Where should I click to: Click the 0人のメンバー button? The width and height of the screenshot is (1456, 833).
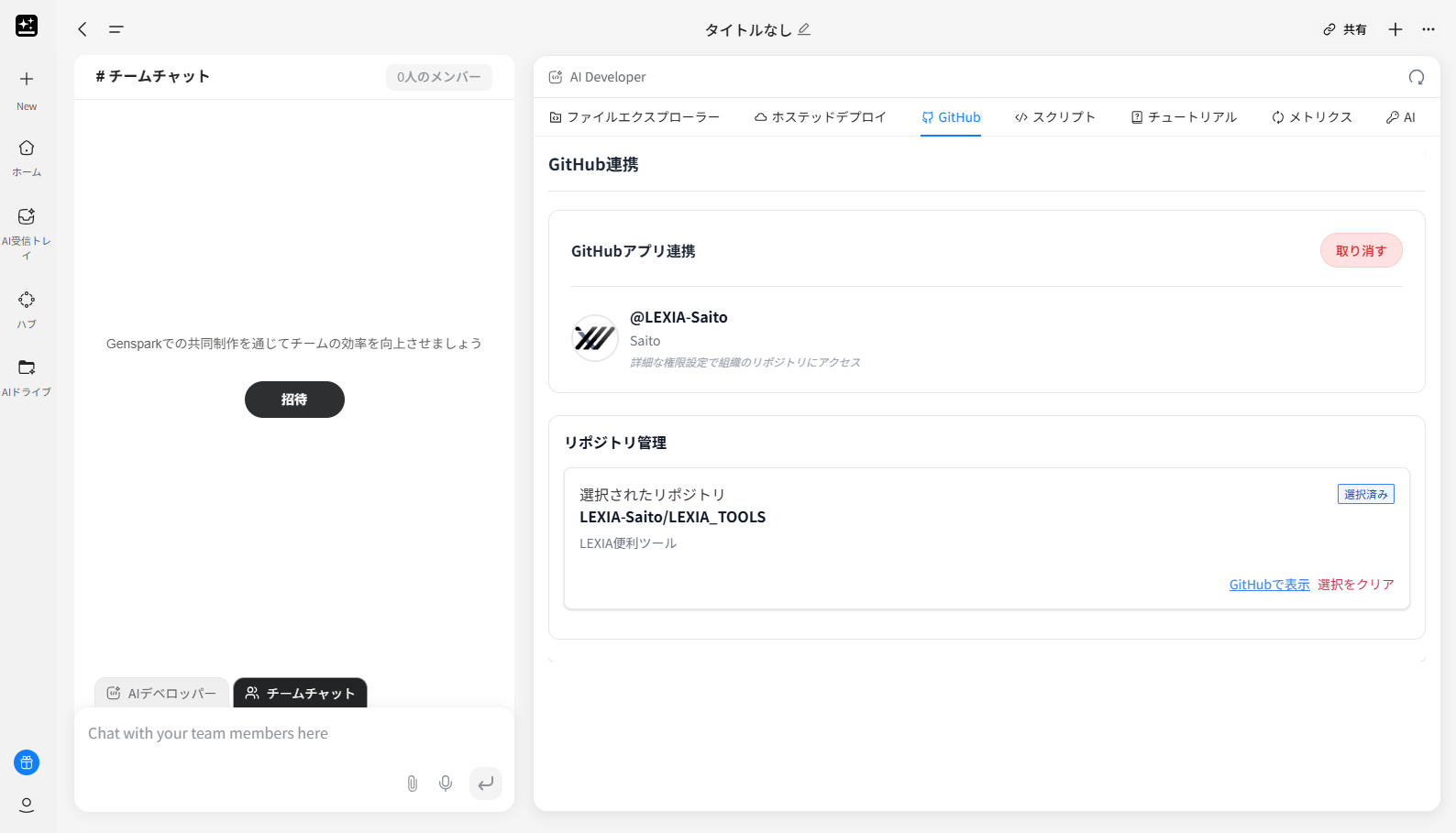click(x=439, y=77)
